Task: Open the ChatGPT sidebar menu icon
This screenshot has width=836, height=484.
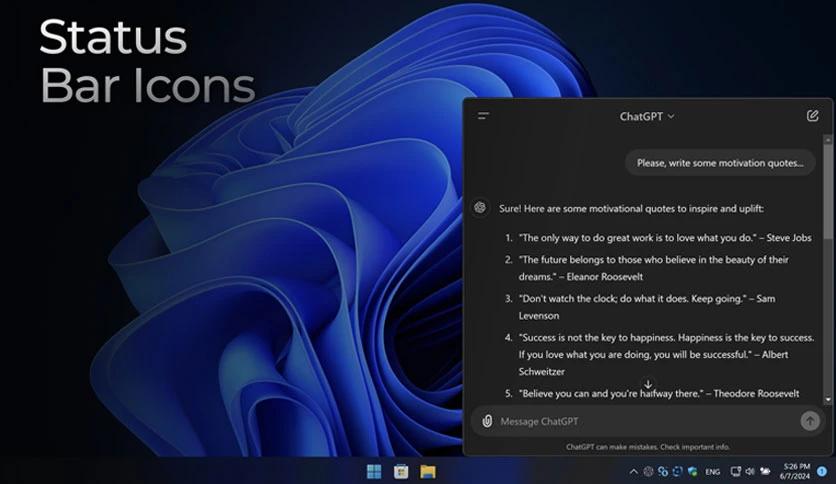Action: click(483, 116)
